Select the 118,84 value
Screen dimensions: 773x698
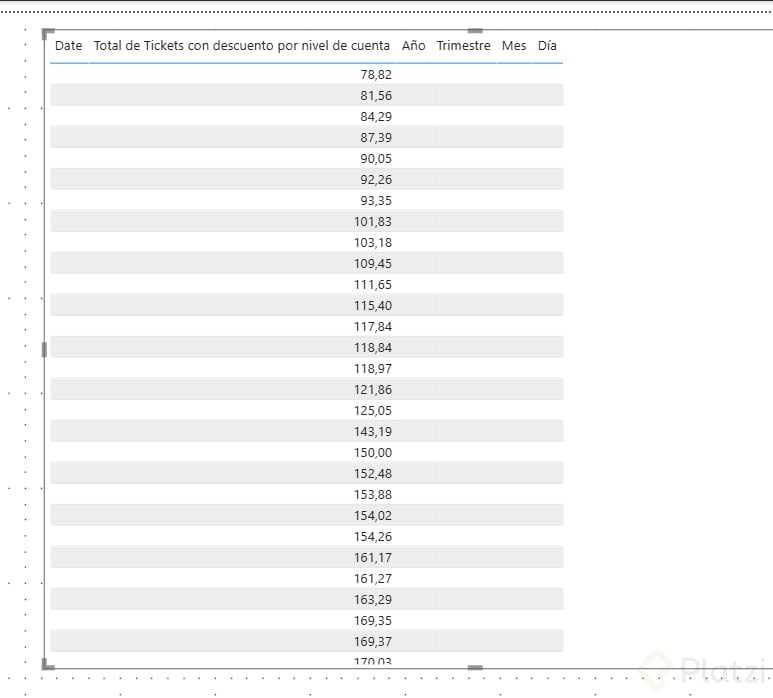pyautogui.click(x=373, y=348)
